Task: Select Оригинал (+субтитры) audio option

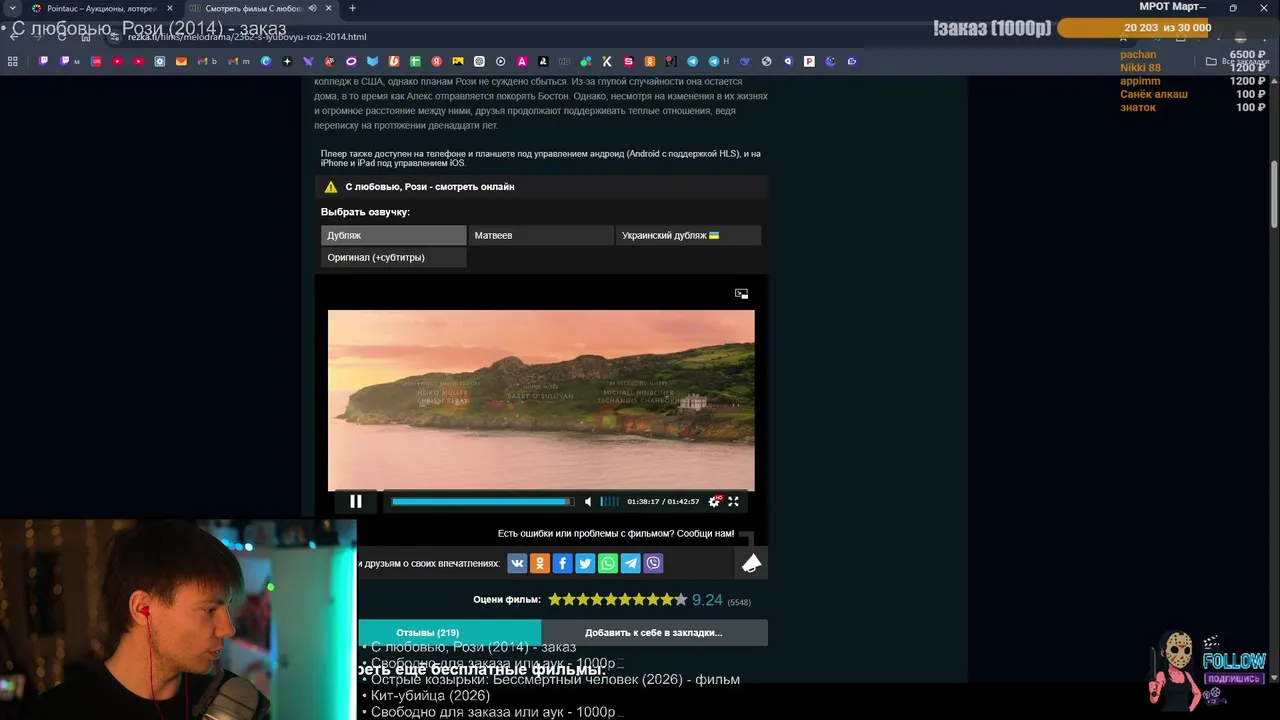Action: [393, 257]
